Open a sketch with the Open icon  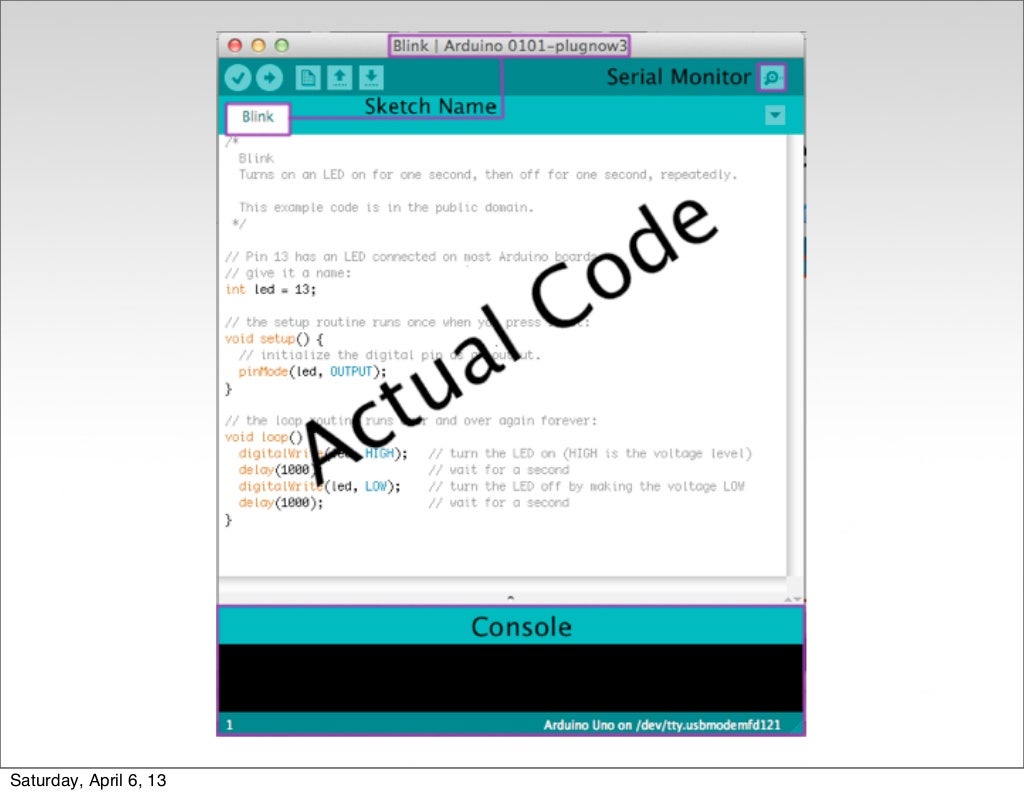340,78
